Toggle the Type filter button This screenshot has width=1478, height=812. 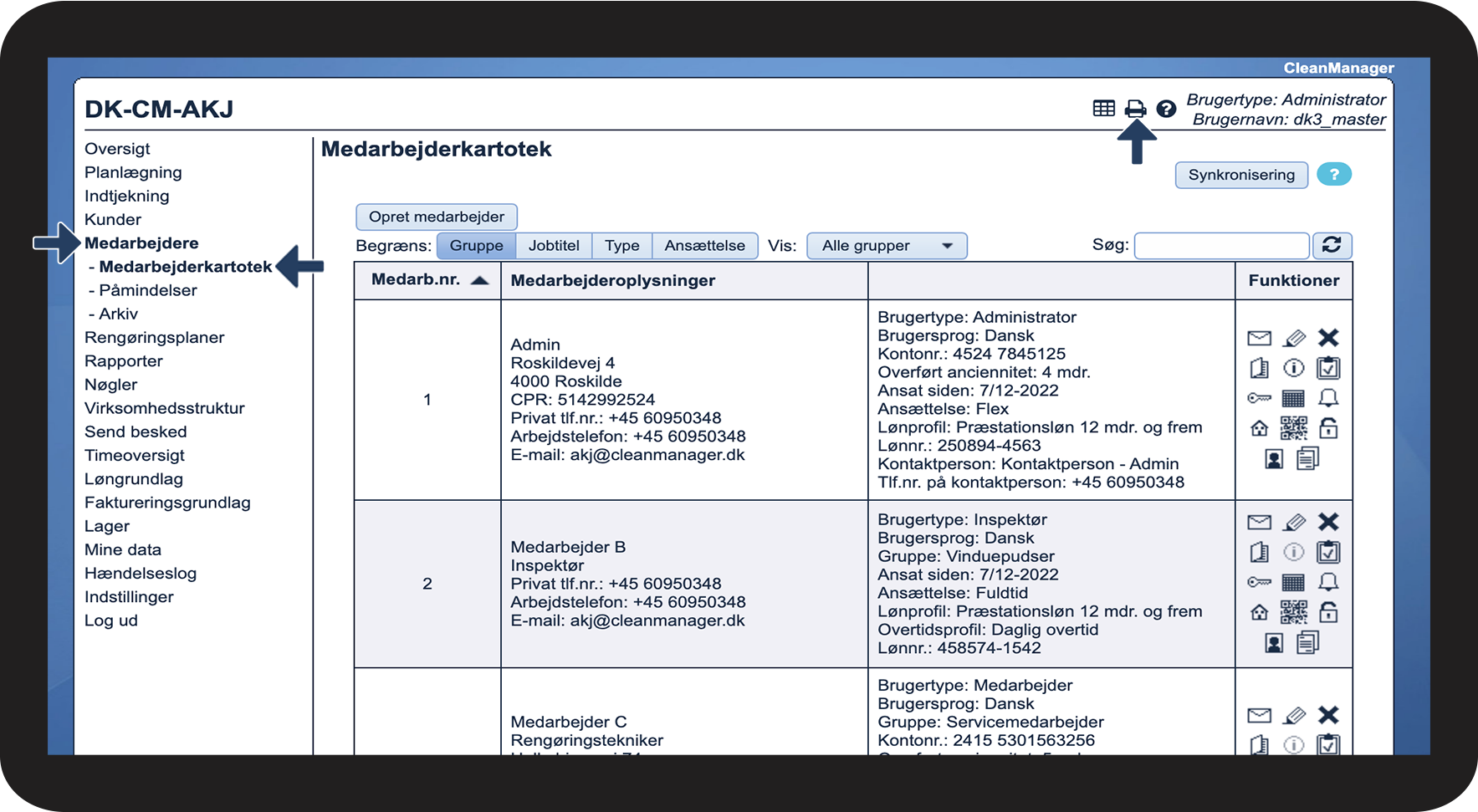(621, 245)
